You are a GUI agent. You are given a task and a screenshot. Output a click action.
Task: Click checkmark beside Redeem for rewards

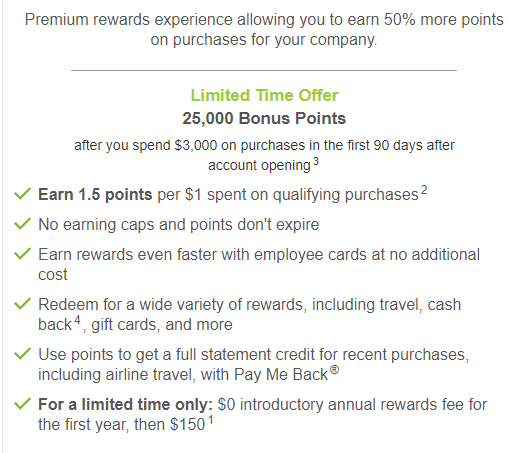tap(23, 304)
